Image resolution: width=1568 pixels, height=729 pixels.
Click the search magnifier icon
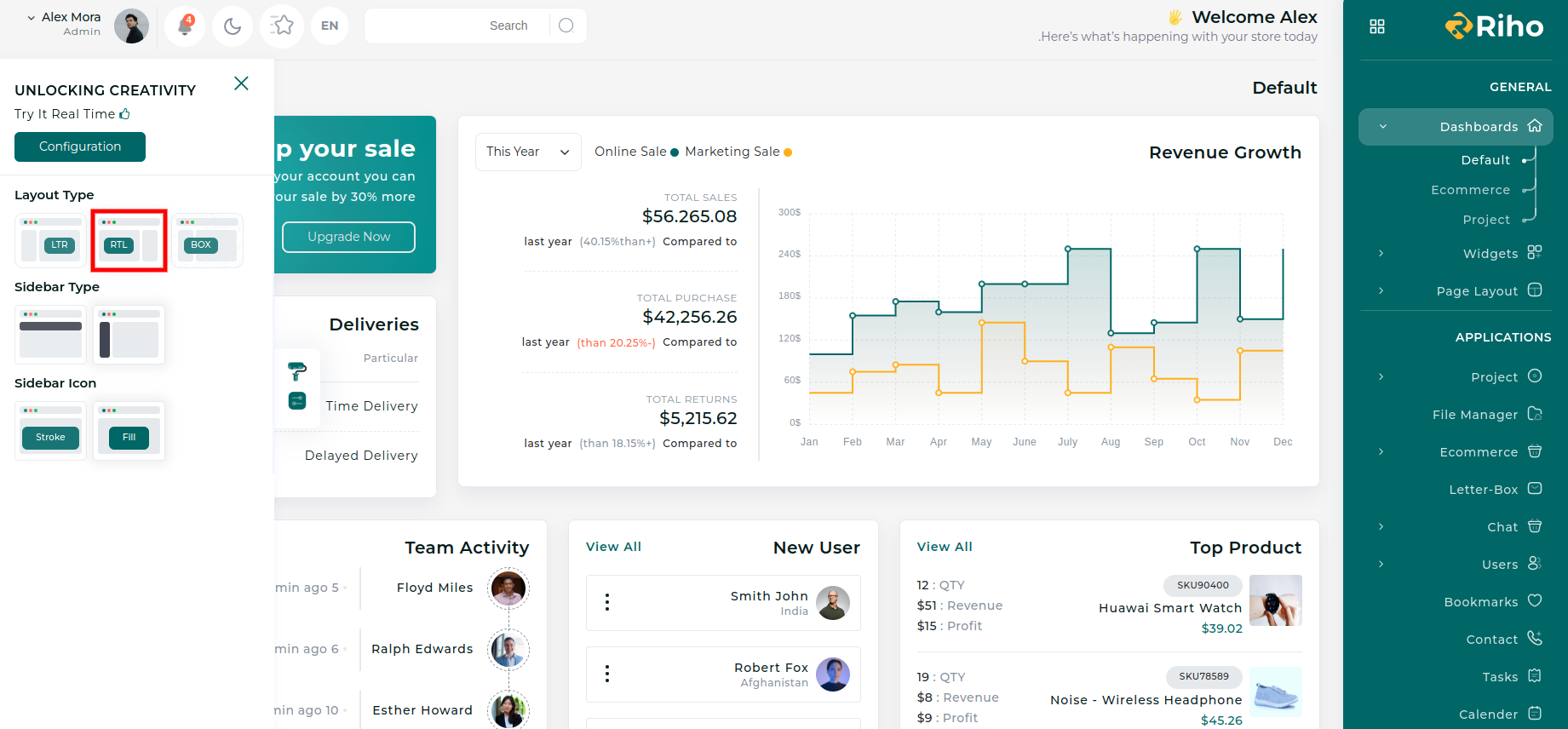(566, 26)
